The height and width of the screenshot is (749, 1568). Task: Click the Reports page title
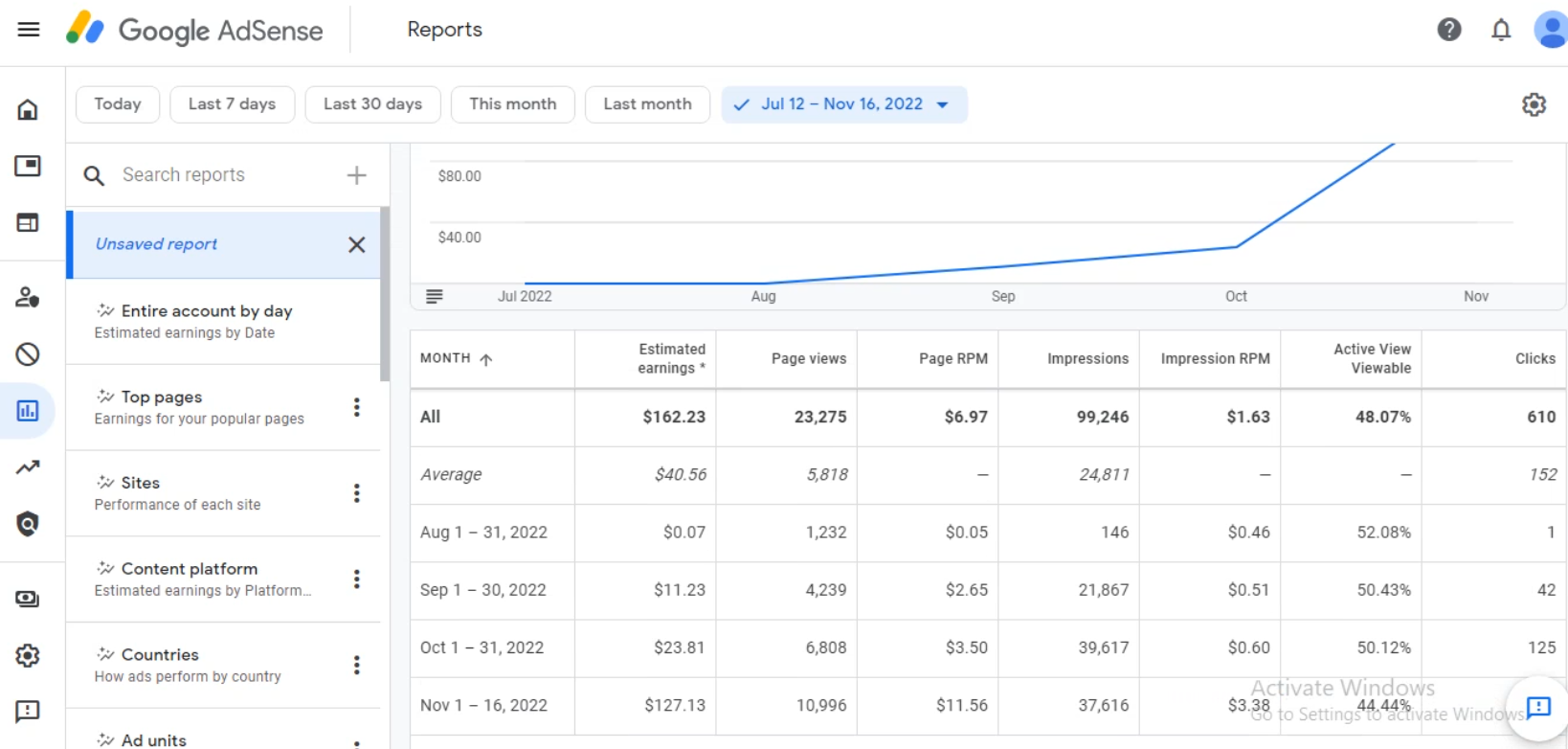pos(444,30)
